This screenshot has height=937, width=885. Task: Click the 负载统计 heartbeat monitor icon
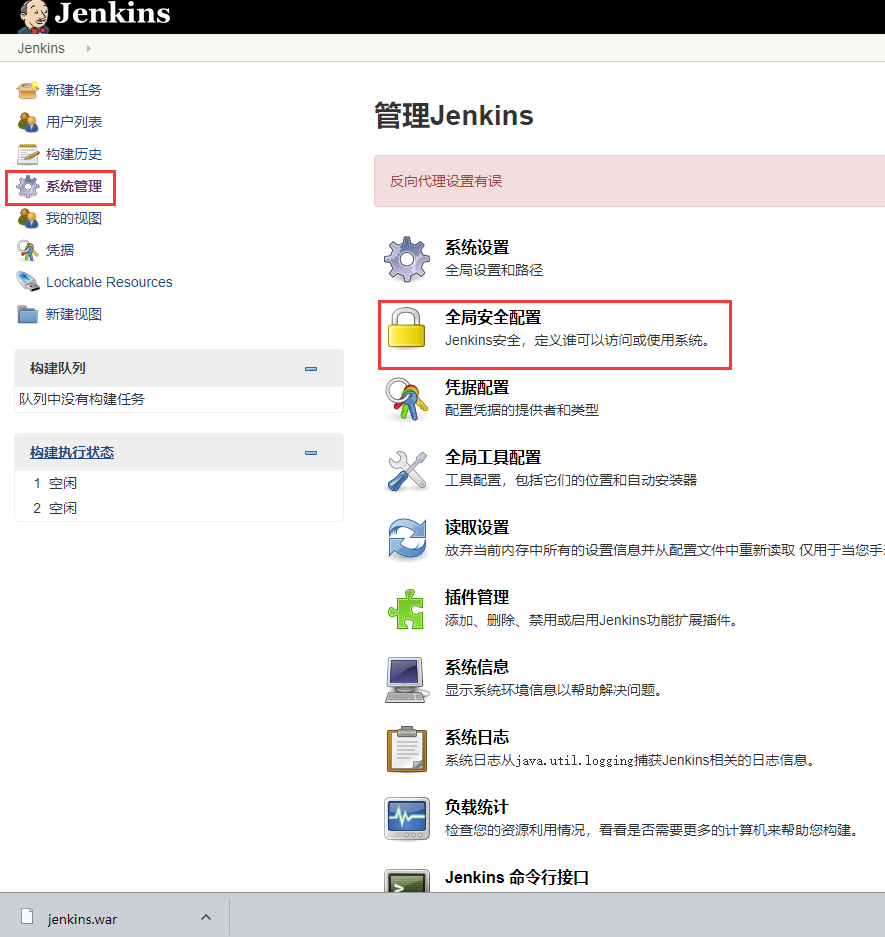tap(406, 819)
